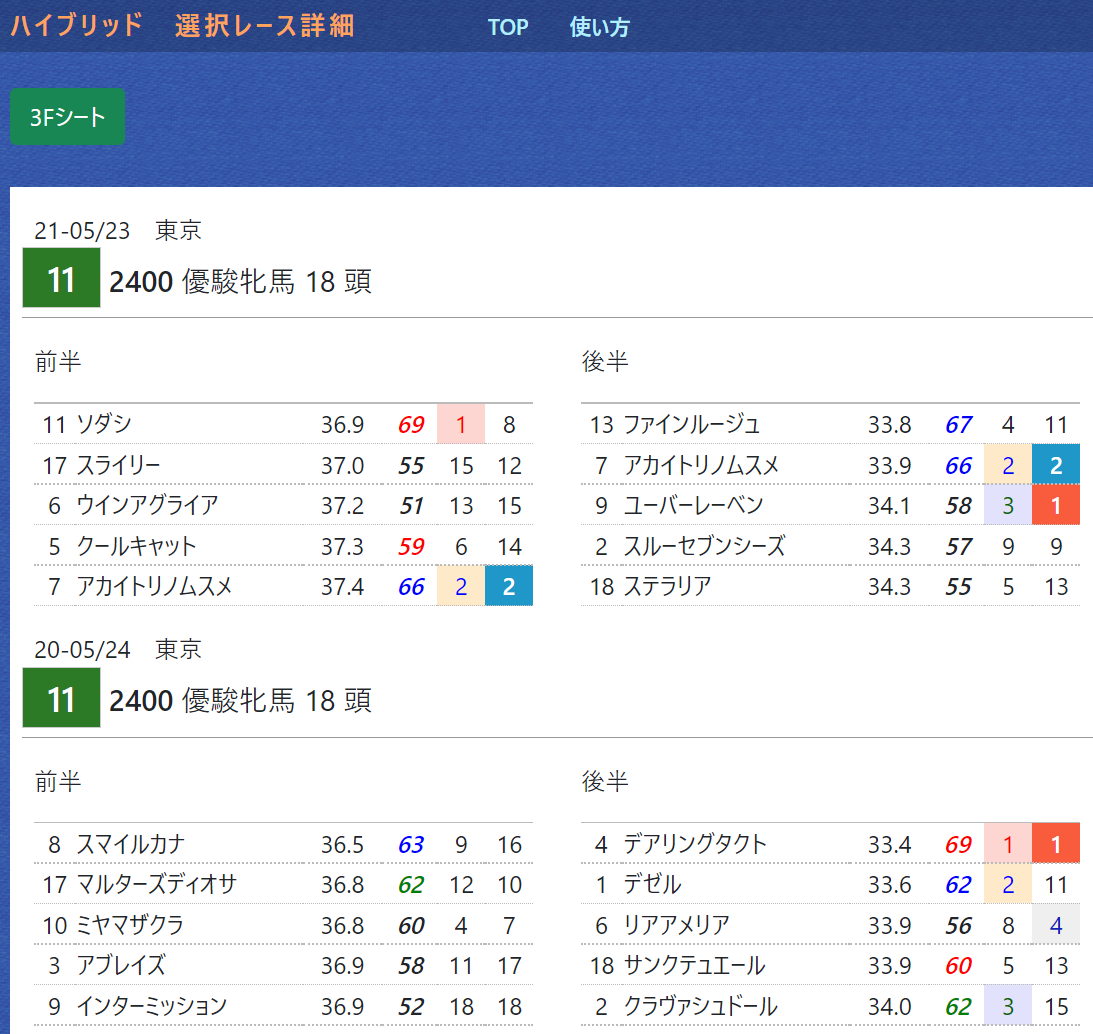The width and height of the screenshot is (1093, 1034).
Task: Click blue finish 2 cell in 前半 アカイトリノムスメ row
Action: tap(509, 586)
